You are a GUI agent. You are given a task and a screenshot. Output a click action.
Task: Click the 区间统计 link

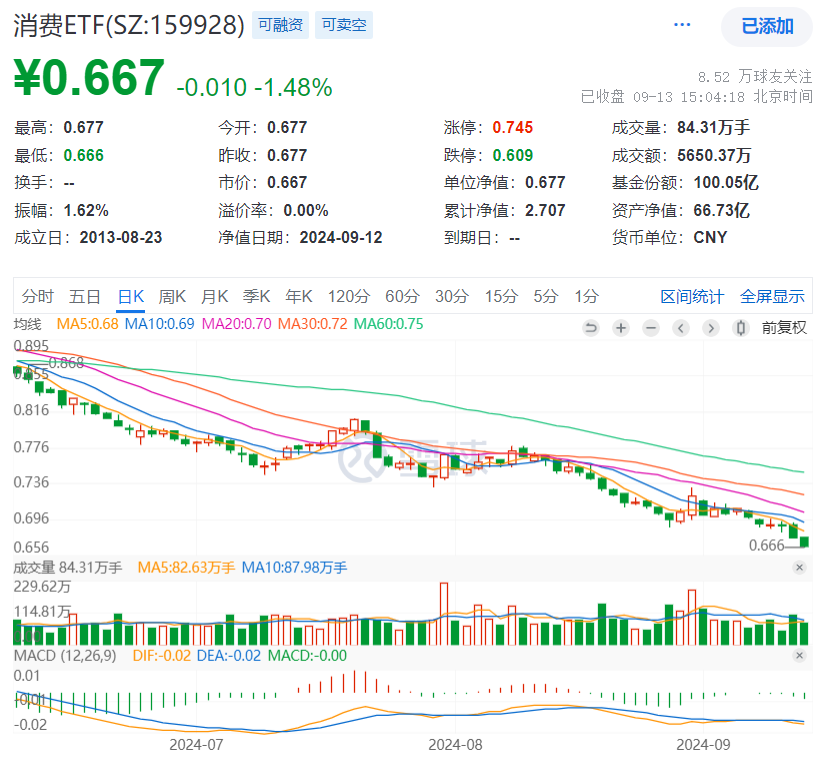(692, 296)
